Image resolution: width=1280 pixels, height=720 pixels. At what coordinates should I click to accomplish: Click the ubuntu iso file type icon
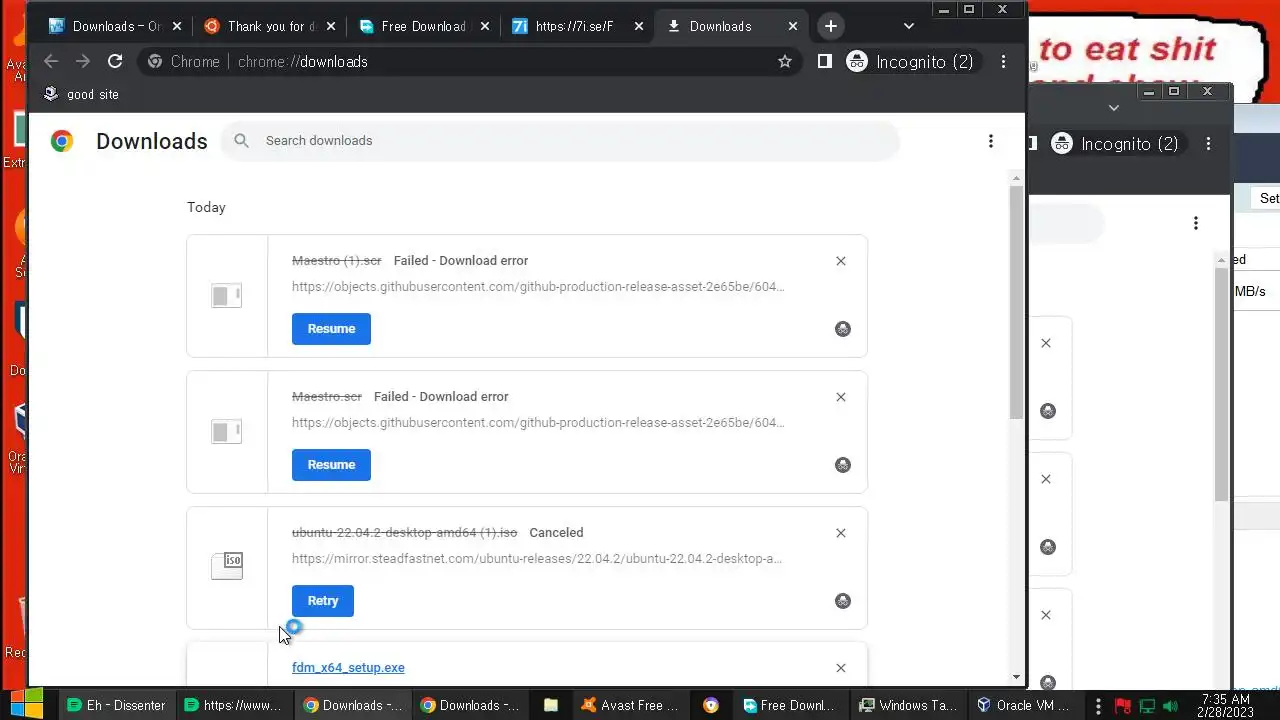point(227,565)
